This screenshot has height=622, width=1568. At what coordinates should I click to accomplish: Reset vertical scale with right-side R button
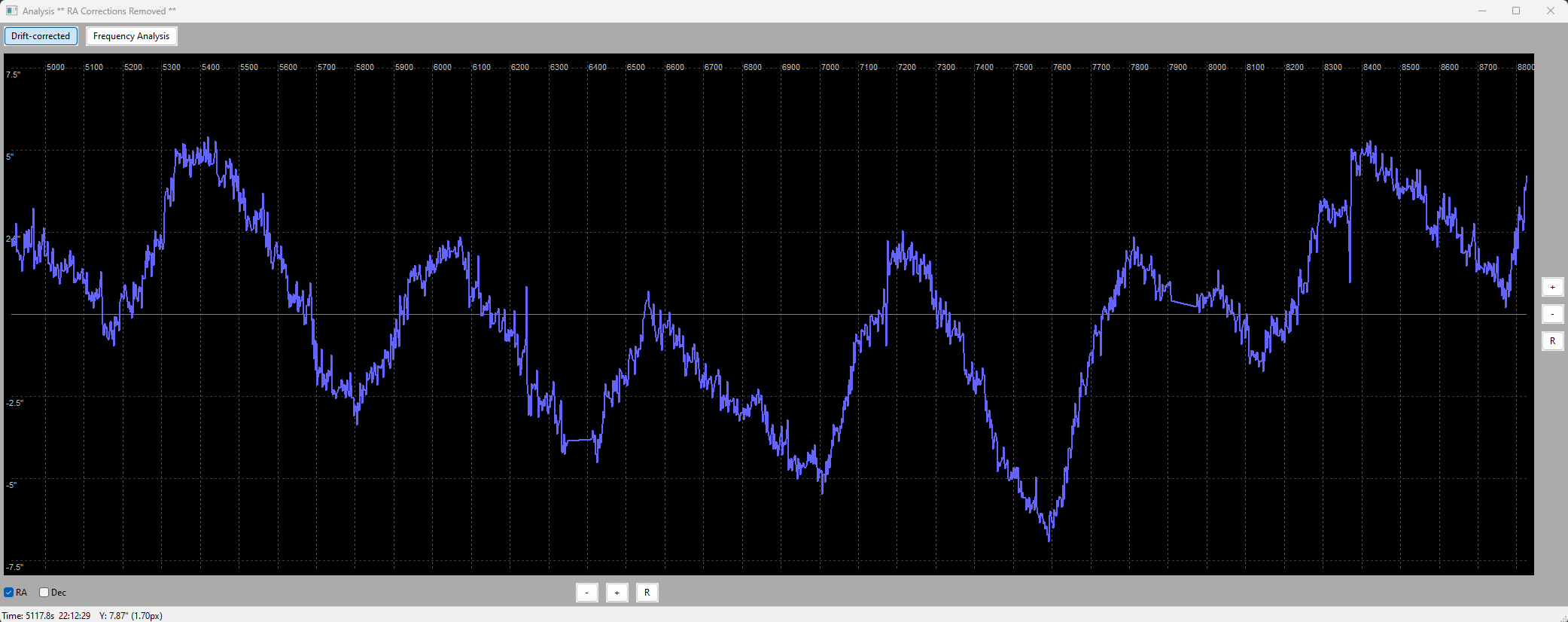[x=1552, y=341]
